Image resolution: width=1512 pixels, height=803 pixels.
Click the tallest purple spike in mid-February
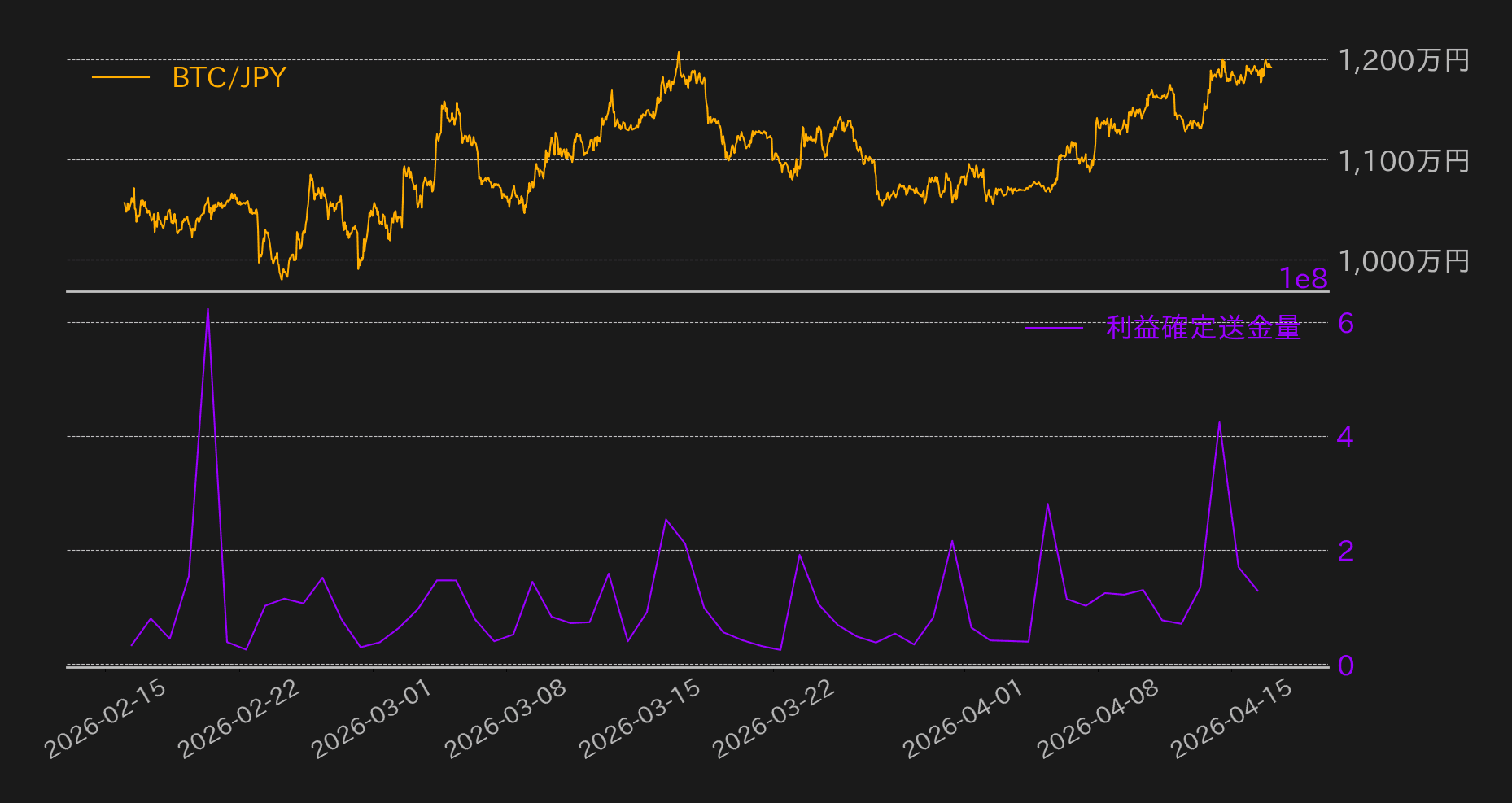(x=208, y=310)
